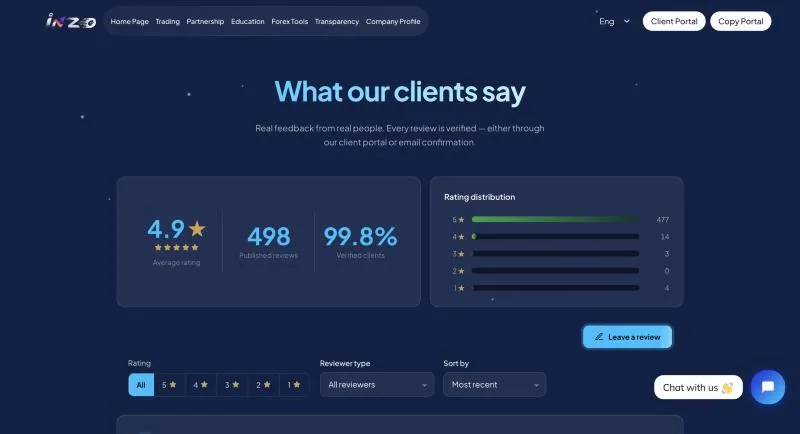This screenshot has width=800, height=434.
Task: Click the language dropdown chevron
Action: tap(627, 21)
